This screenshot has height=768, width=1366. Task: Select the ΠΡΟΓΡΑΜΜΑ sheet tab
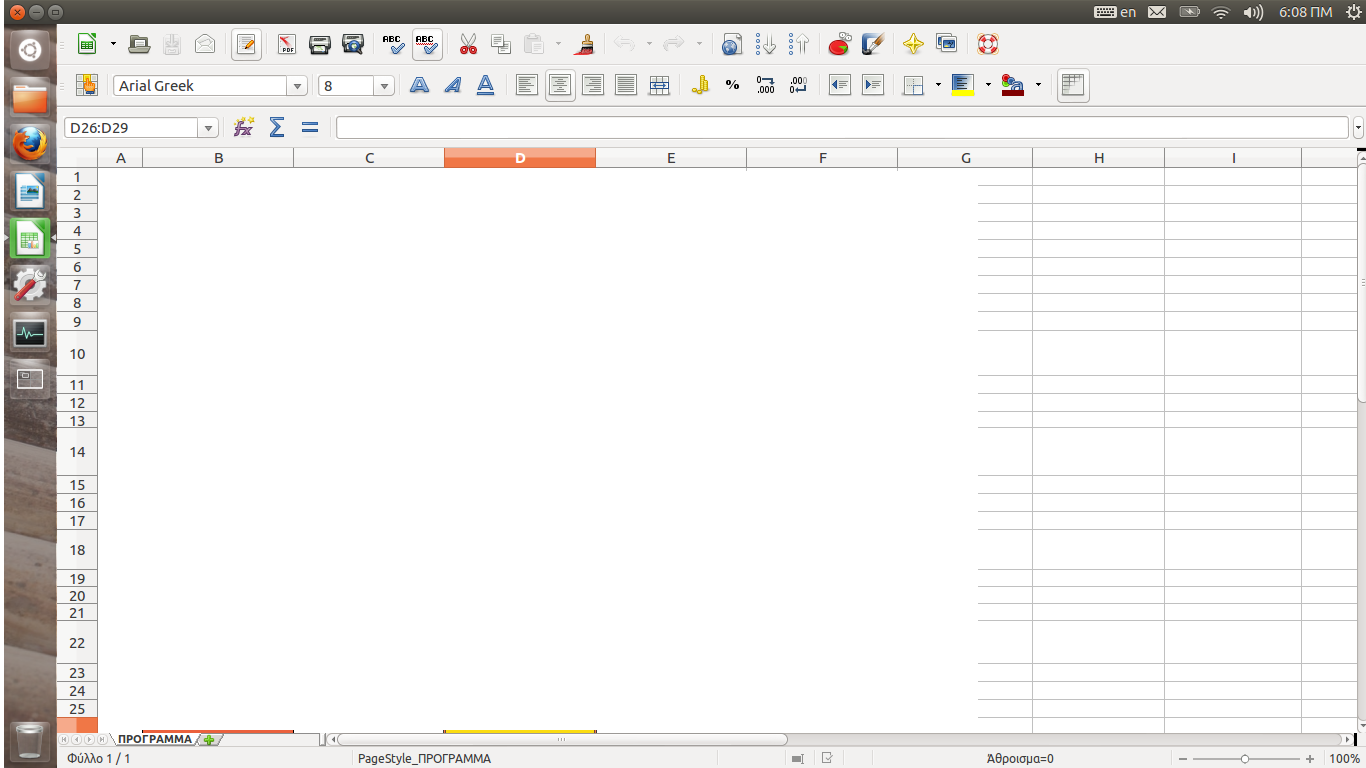pyautogui.click(x=154, y=739)
